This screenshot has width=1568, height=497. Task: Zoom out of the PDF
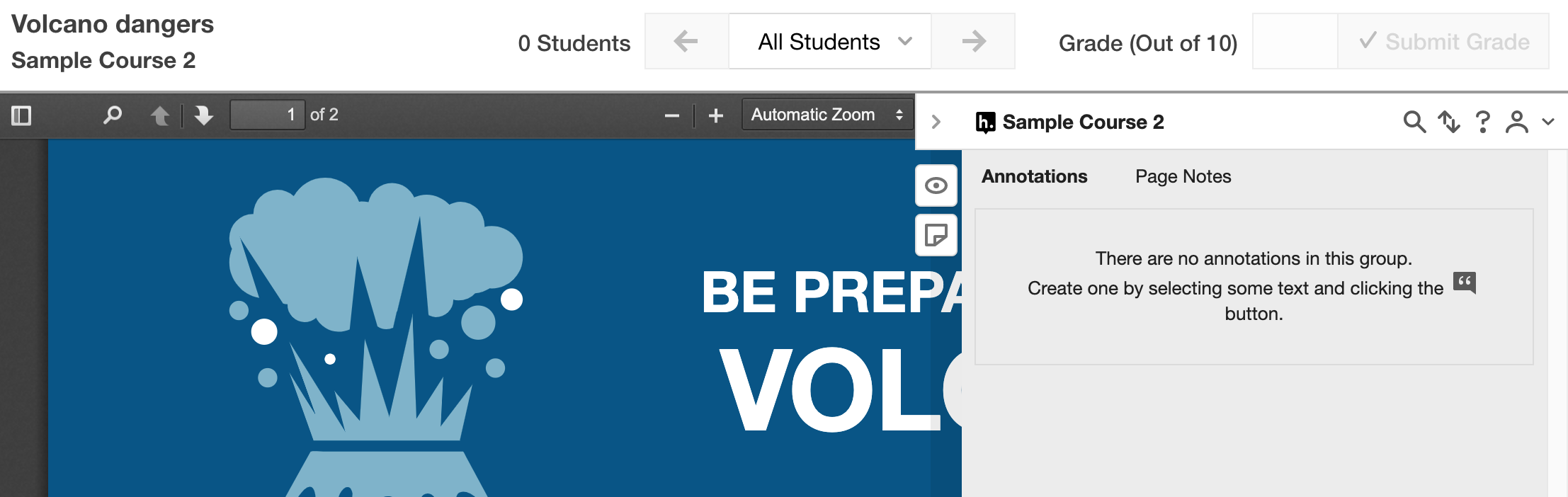pos(672,115)
